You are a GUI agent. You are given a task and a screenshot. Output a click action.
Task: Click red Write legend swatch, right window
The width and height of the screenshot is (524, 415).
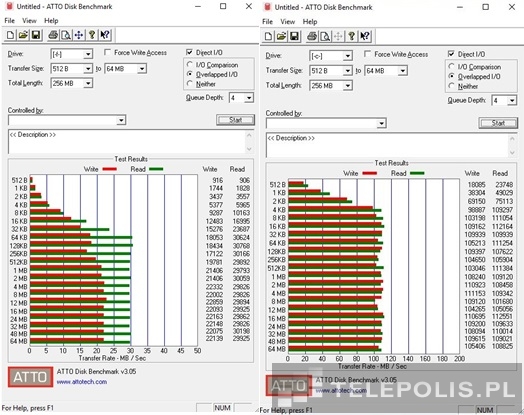(x=369, y=173)
